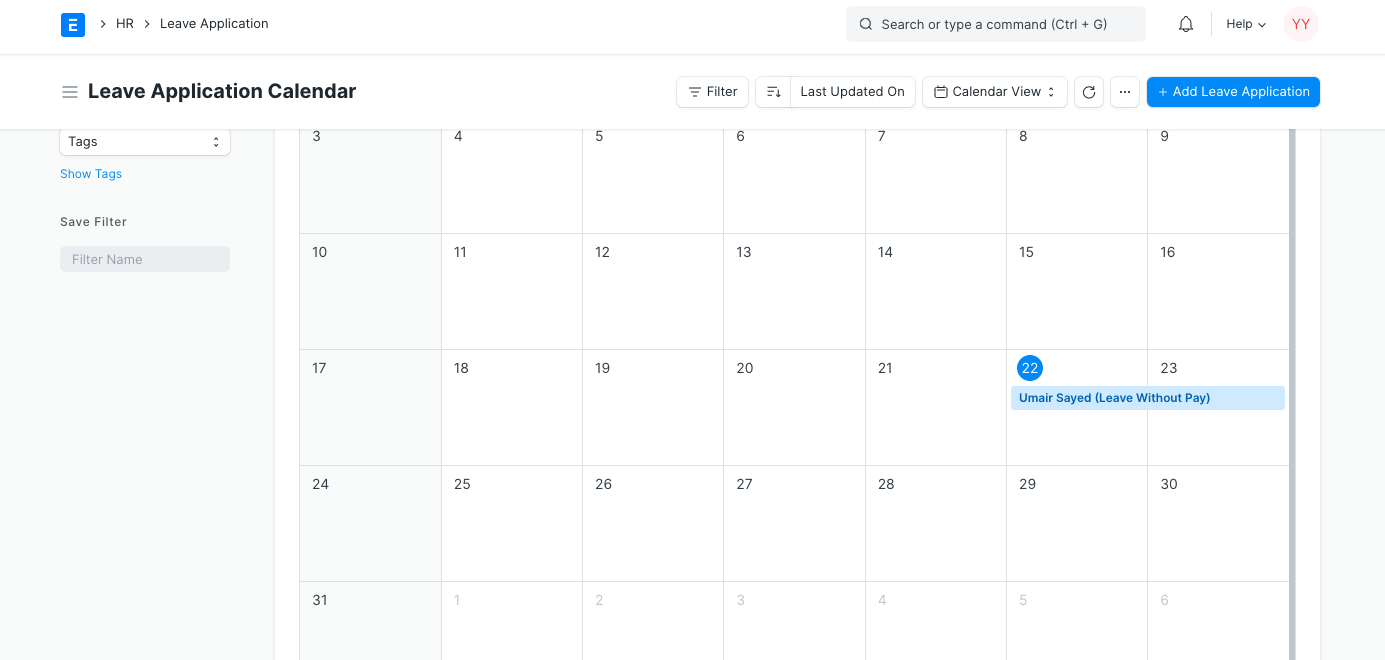Viewport: 1385px width, 660px height.
Task: Select calendar day 28
Action: [886, 484]
